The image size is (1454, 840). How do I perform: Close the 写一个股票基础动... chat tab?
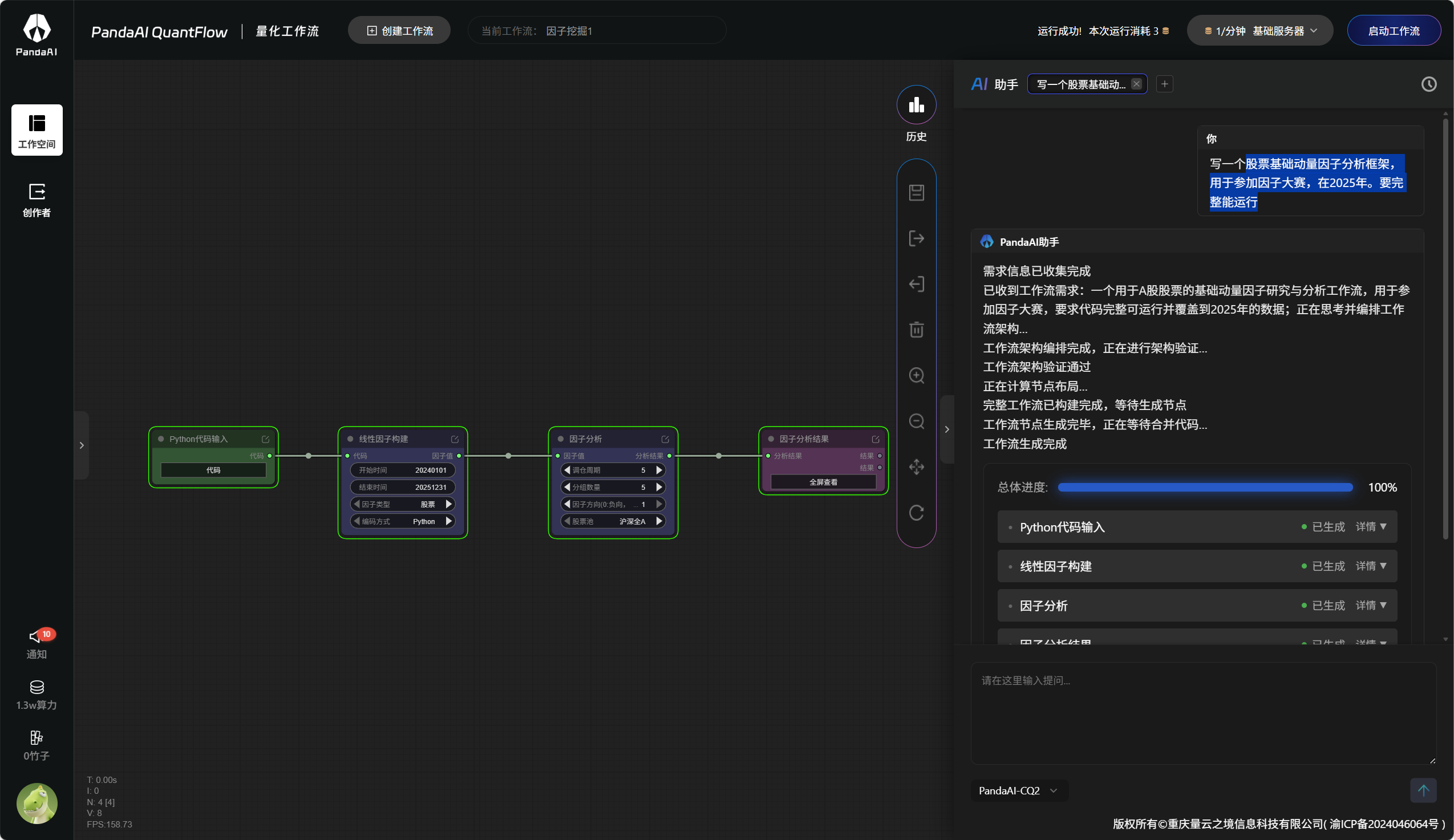pos(1136,84)
